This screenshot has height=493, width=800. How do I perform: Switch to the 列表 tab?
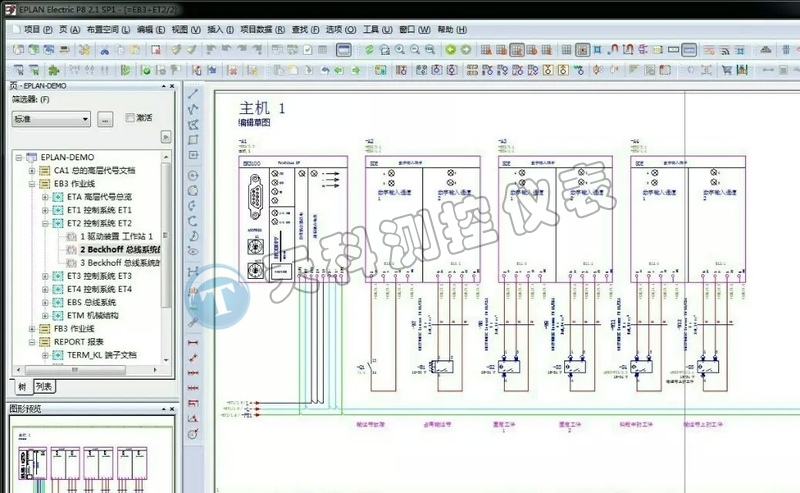[x=45, y=387]
